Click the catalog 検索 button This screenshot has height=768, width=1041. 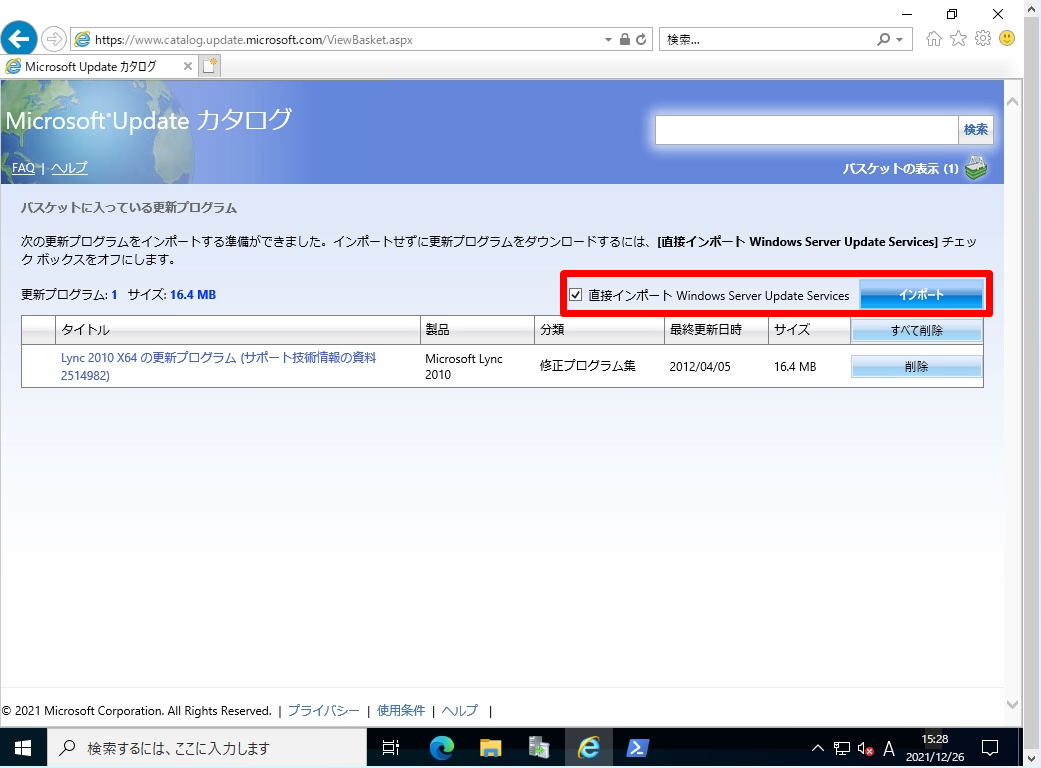click(x=975, y=129)
